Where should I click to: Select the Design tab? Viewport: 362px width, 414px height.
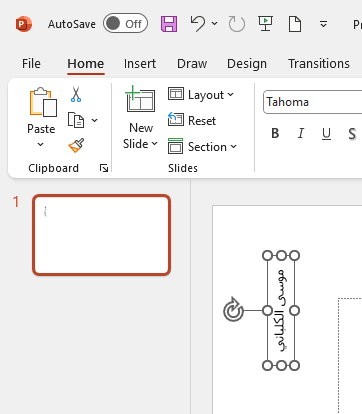(247, 63)
